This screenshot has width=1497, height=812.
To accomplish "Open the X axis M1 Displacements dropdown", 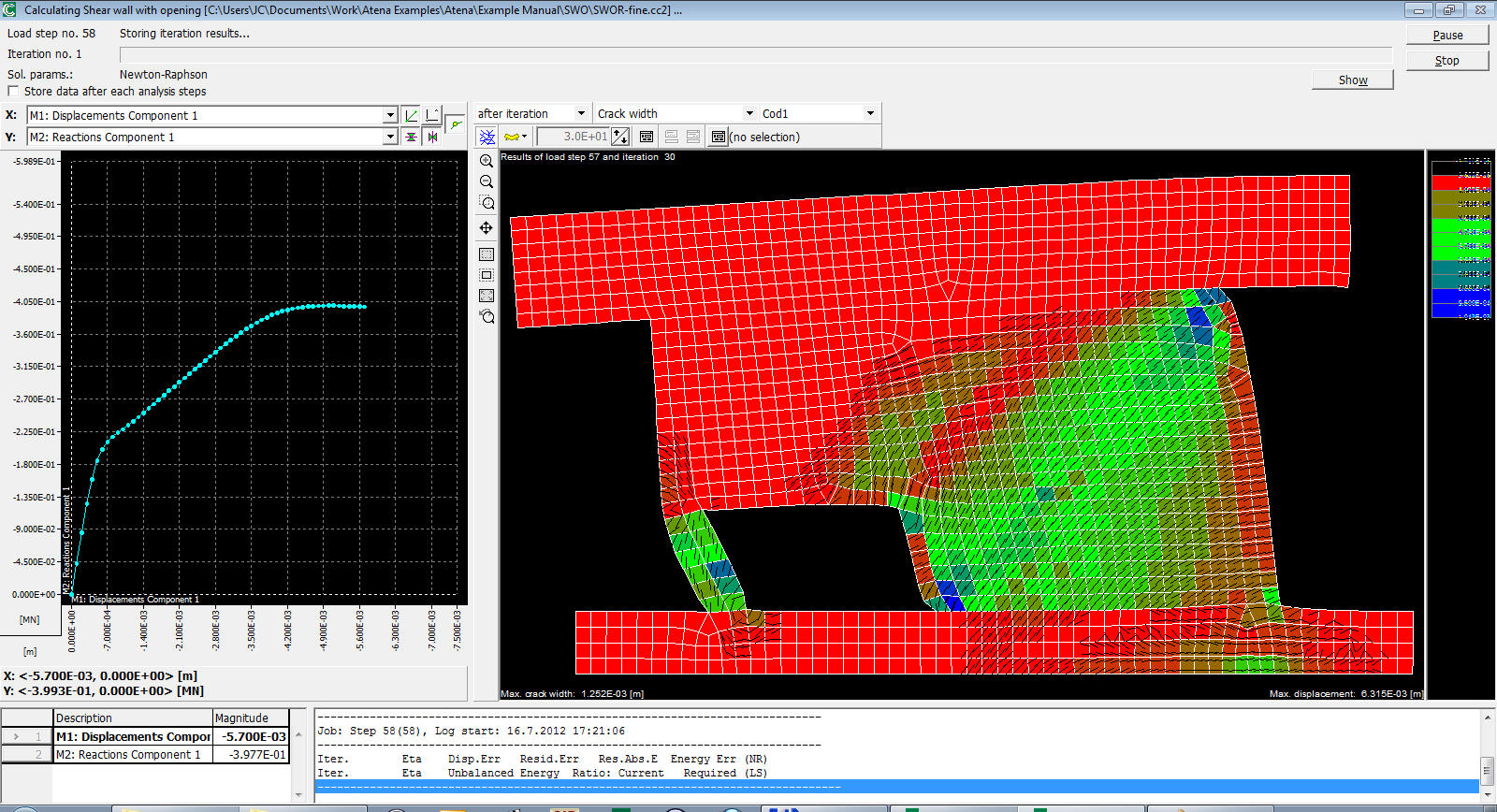I will [390, 115].
